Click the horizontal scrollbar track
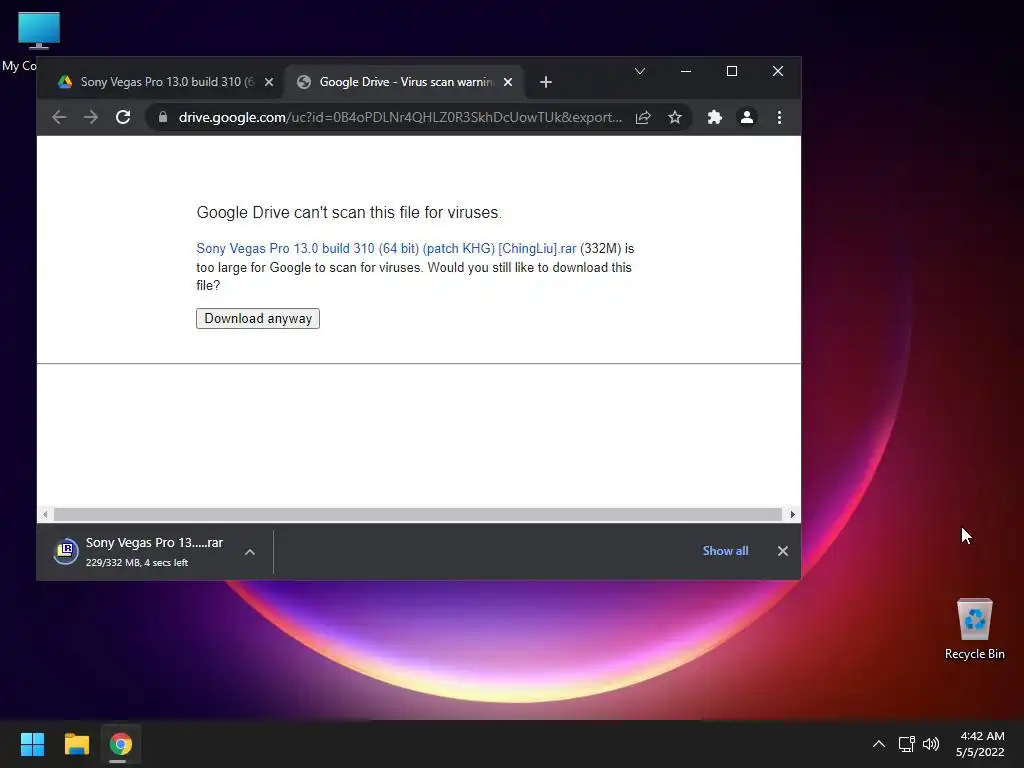1024x768 pixels. pyautogui.click(x=418, y=515)
